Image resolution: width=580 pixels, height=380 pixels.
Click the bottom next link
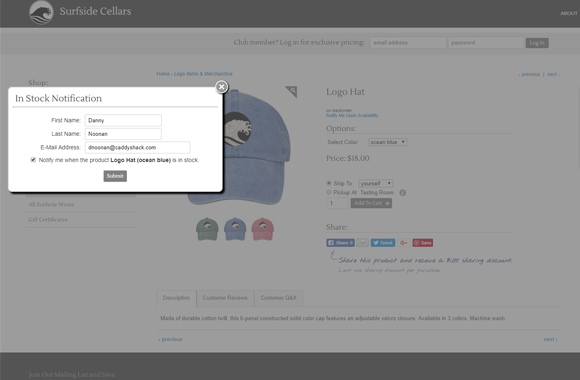point(550,339)
